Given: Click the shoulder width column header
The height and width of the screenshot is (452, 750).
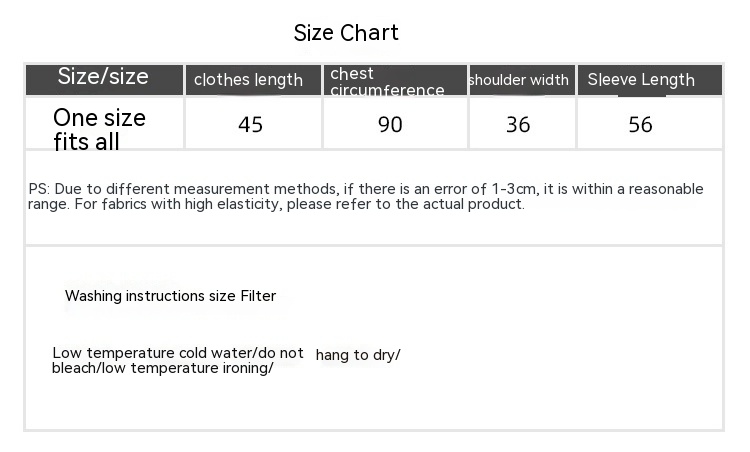Looking at the screenshot, I should point(519,80).
